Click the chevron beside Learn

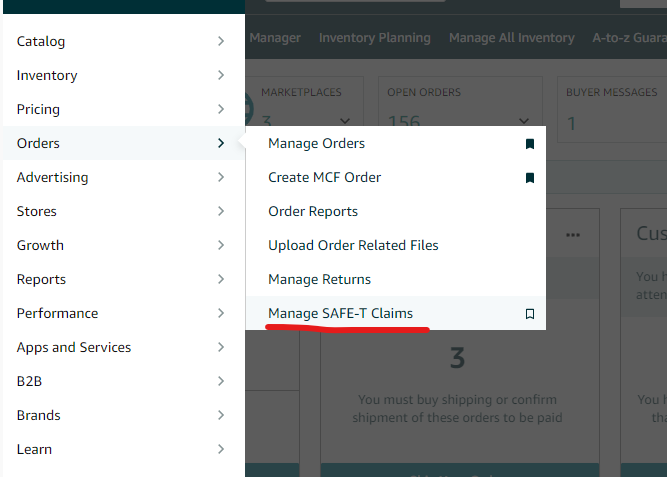pos(221,449)
